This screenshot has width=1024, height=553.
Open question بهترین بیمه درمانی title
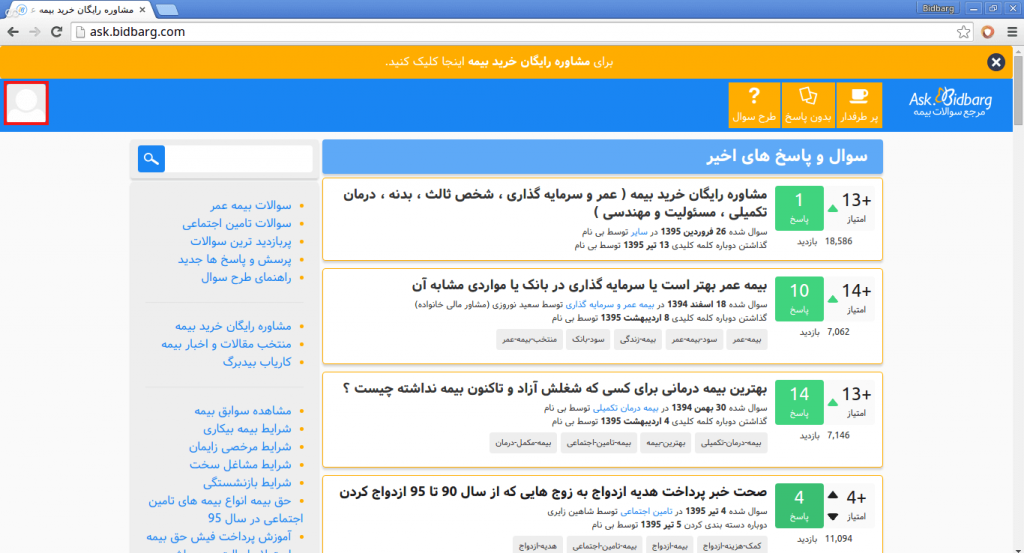click(554, 388)
